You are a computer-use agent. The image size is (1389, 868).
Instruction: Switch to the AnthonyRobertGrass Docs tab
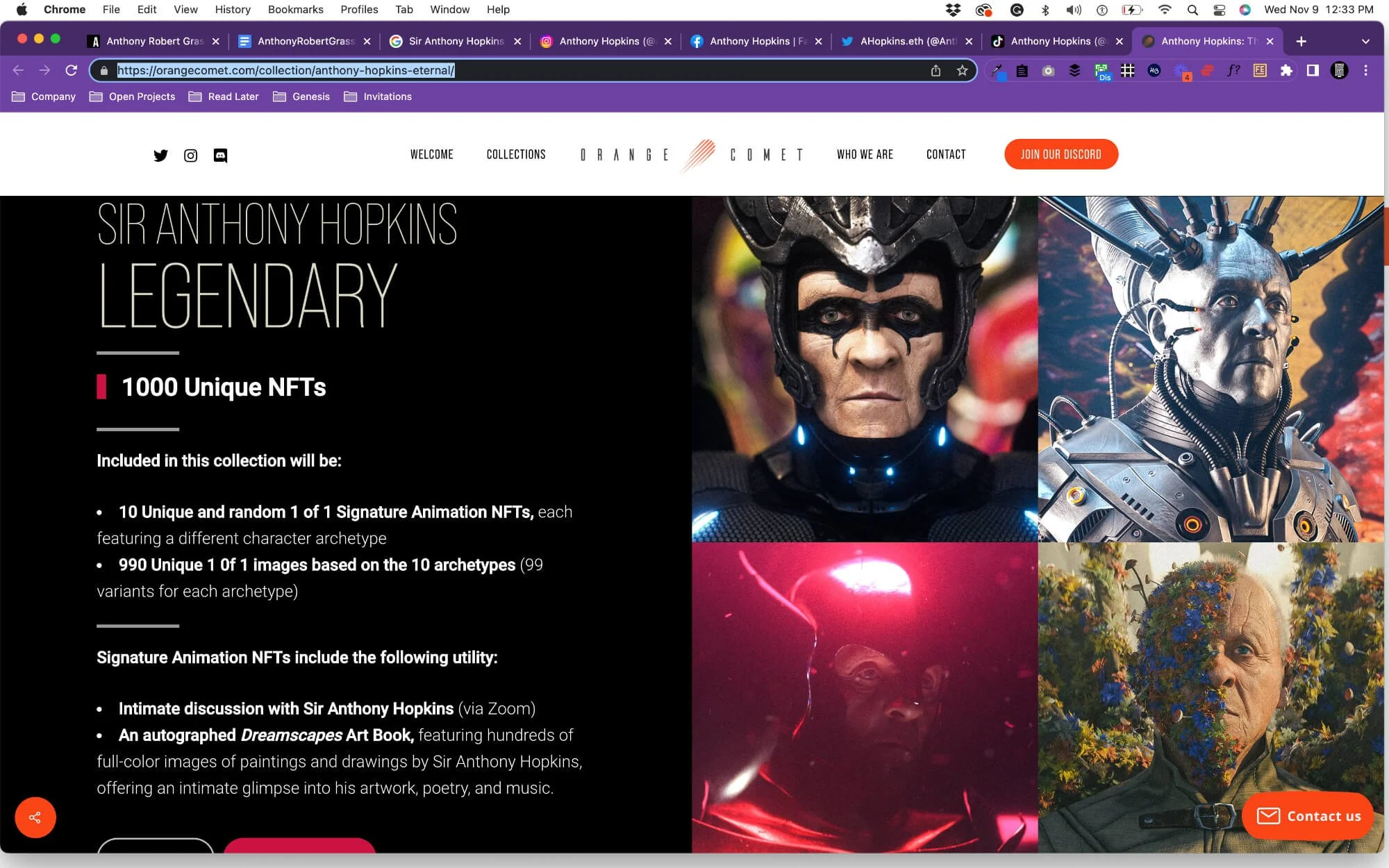pos(304,41)
